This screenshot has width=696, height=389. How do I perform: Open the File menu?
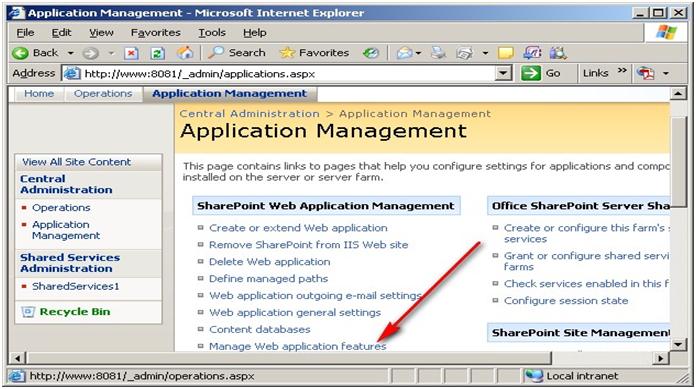click(25, 33)
